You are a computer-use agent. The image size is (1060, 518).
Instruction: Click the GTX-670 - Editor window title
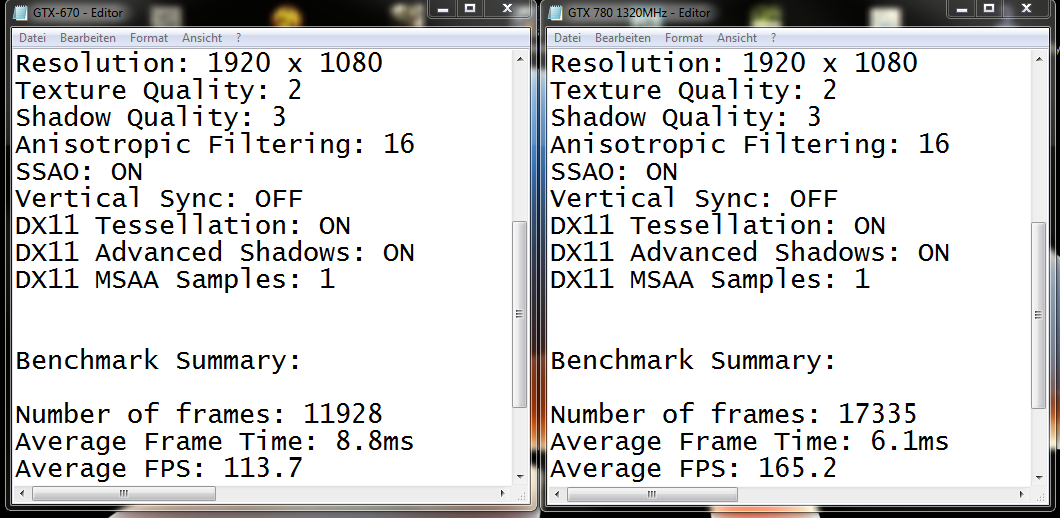tap(78, 12)
